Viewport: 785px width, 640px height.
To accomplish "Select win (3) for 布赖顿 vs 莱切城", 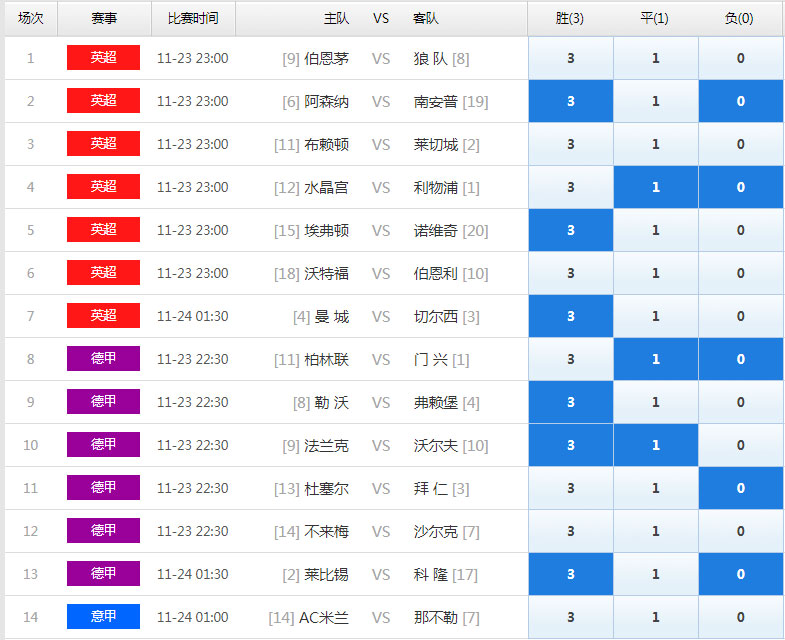I will point(571,144).
